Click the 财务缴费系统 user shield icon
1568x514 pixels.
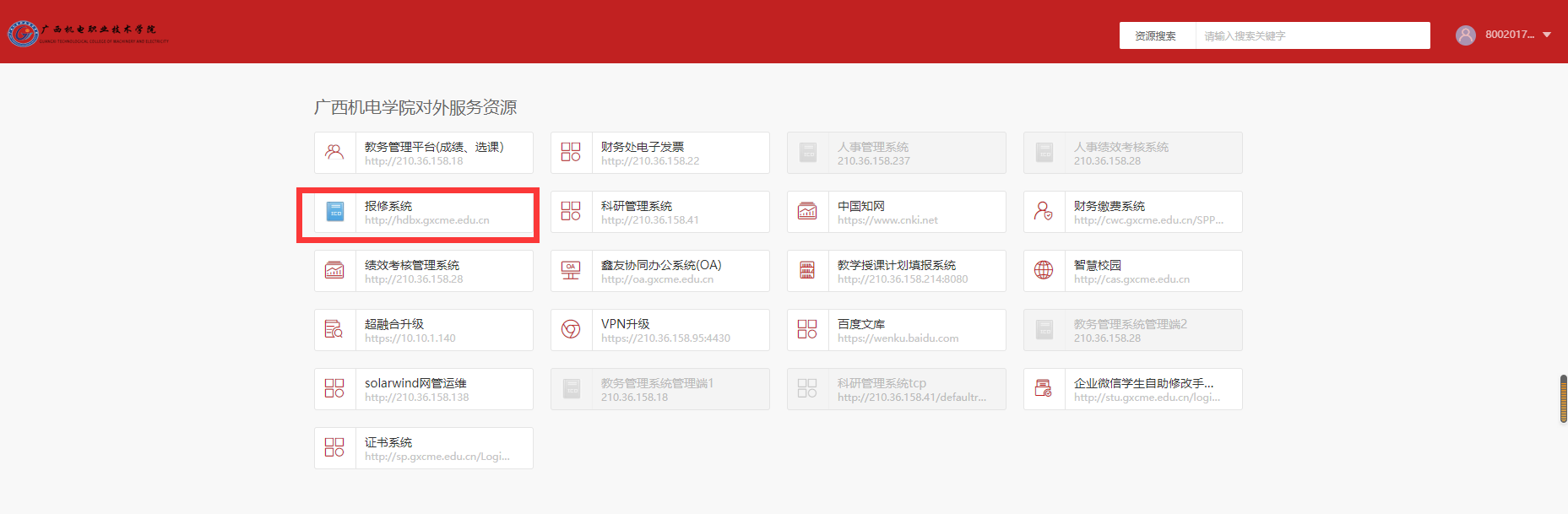[1044, 212]
